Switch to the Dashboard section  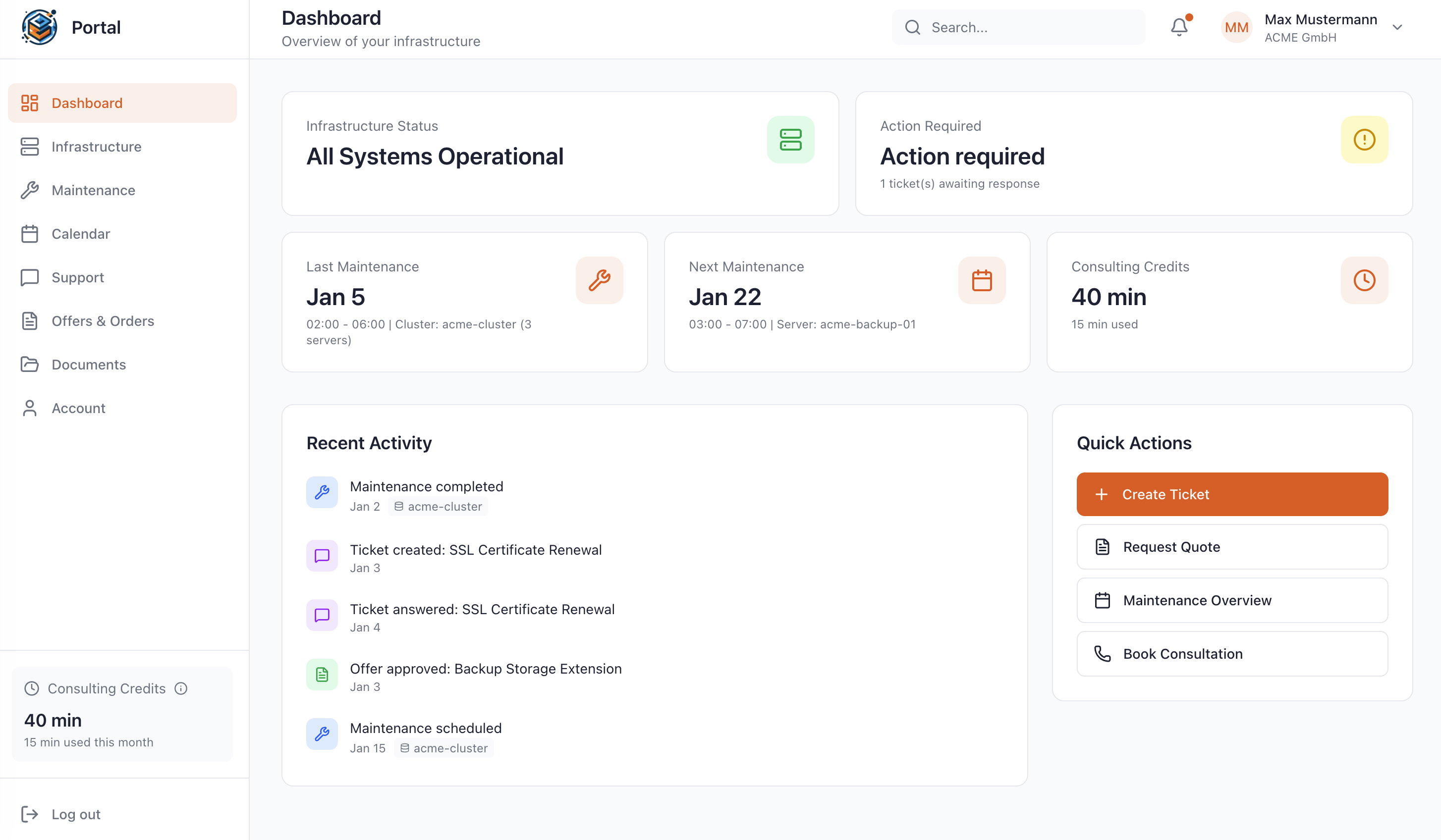click(x=87, y=103)
